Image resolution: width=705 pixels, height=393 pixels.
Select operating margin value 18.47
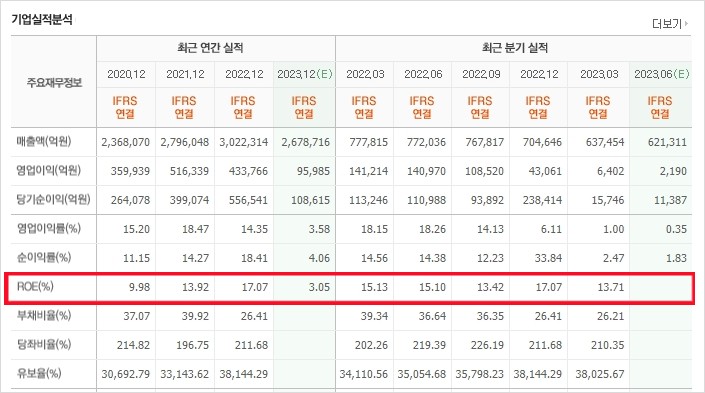pos(196,229)
